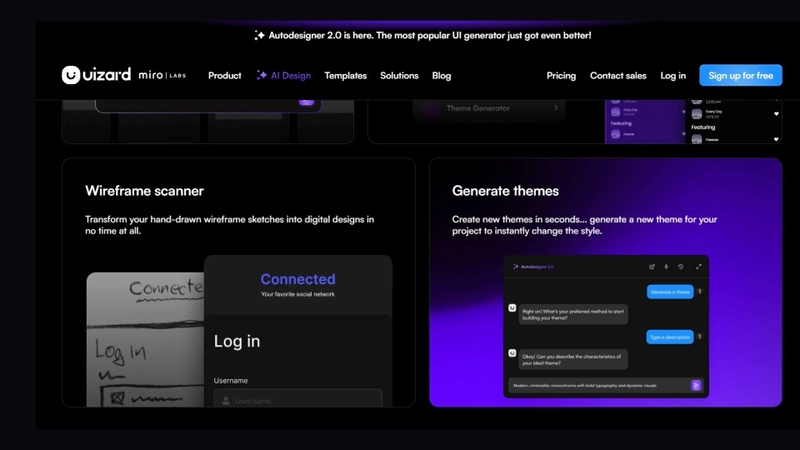Click the Wireframe scanner heading
800x450 pixels.
(144, 191)
